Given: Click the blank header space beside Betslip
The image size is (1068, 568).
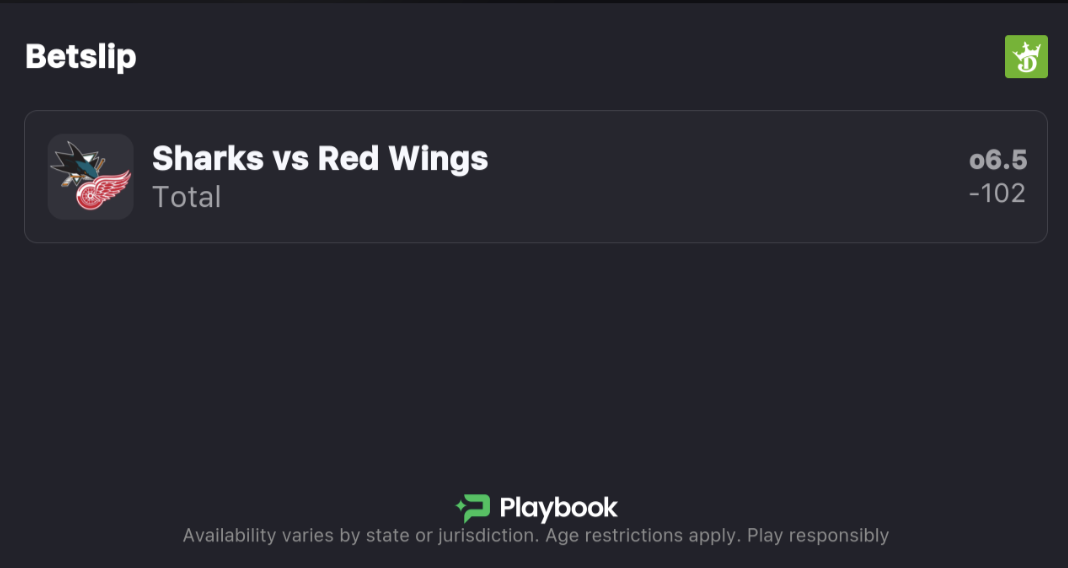Looking at the screenshot, I should tap(560, 57).
